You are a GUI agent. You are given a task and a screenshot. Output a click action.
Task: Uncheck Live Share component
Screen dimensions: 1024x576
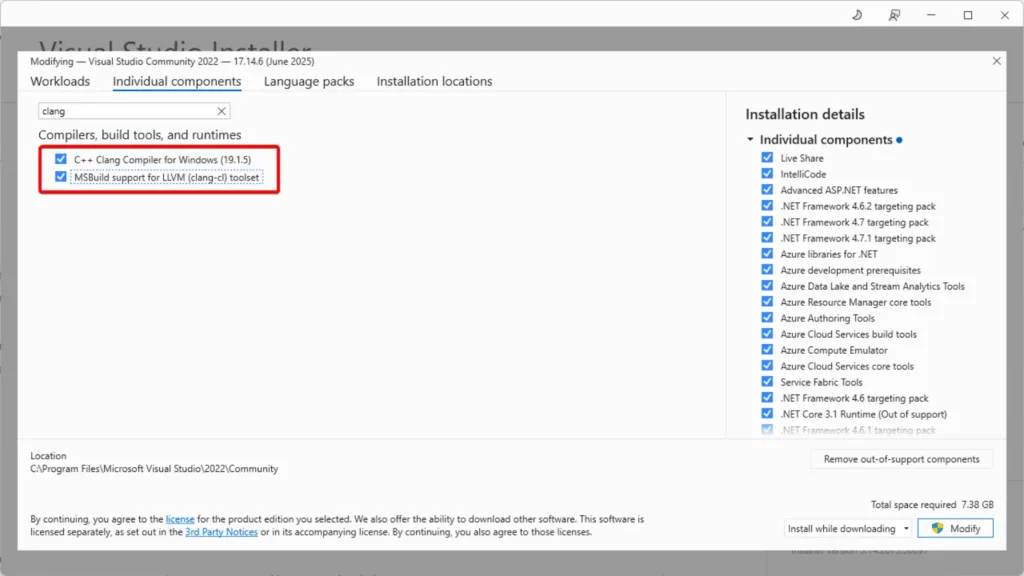point(767,157)
